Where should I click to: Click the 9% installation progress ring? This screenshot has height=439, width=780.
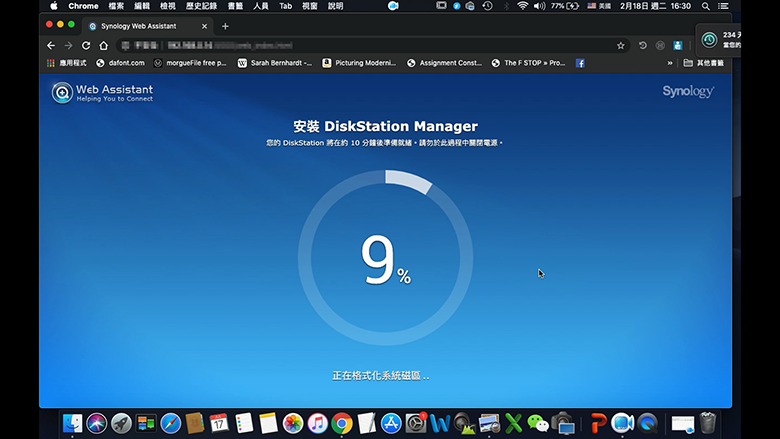point(386,258)
